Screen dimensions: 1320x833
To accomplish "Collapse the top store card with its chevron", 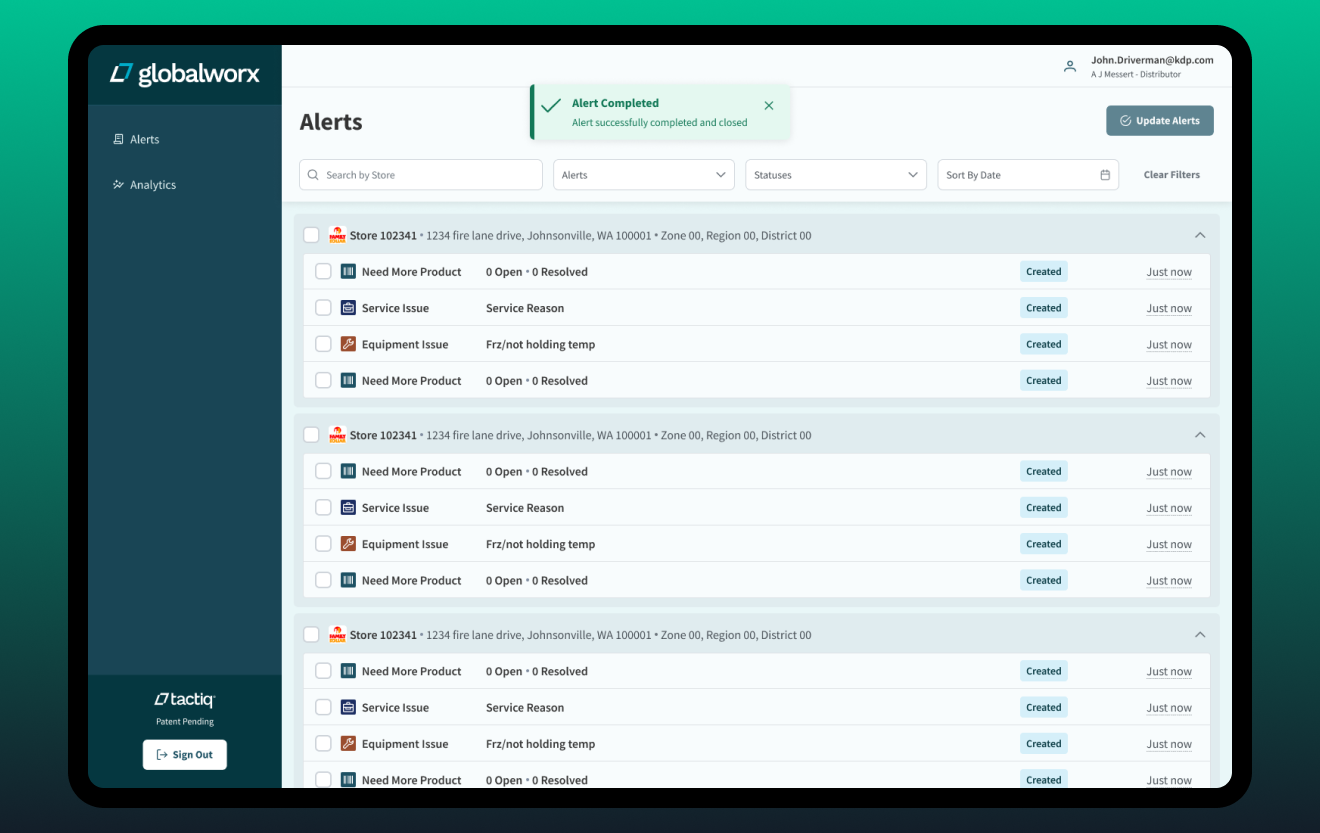I will [1200, 235].
